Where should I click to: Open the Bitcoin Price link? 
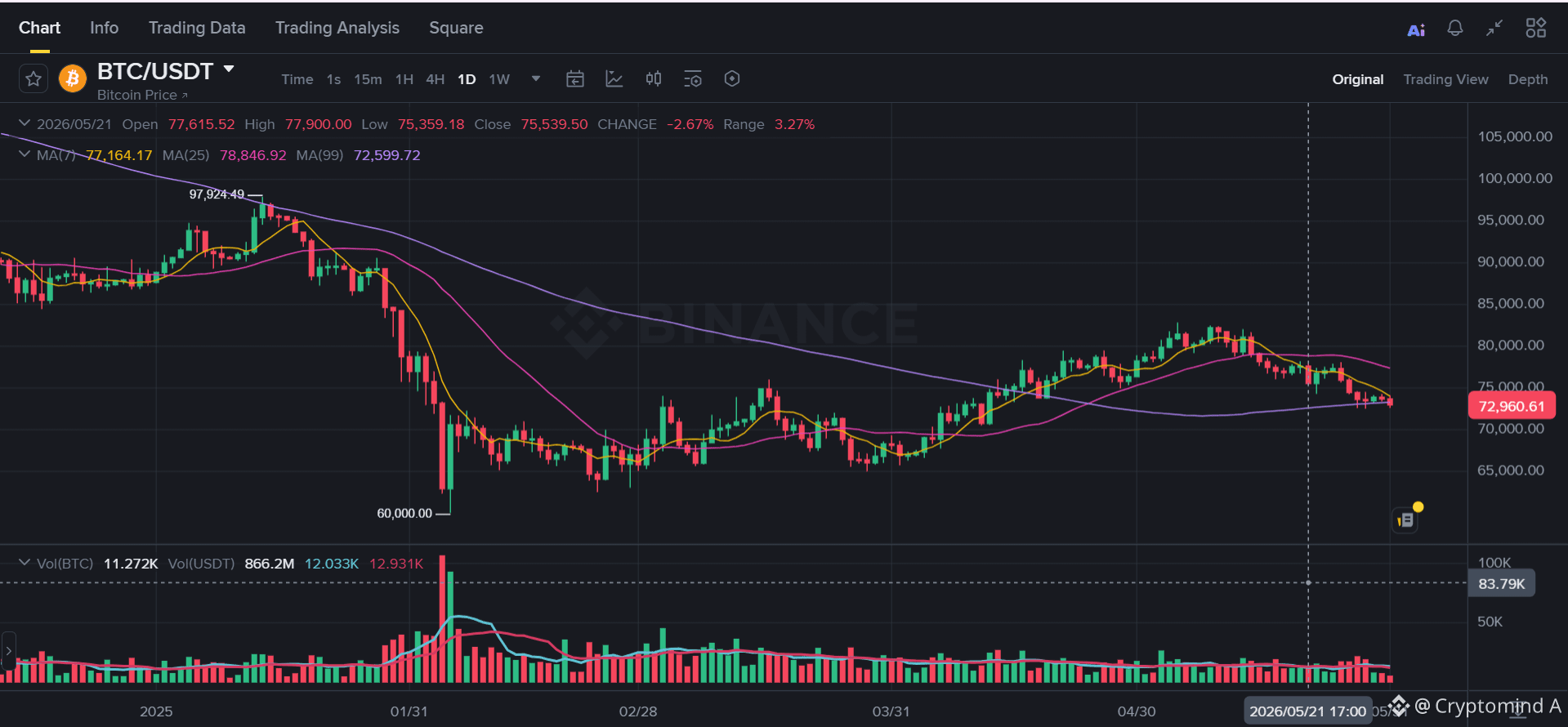click(x=142, y=95)
